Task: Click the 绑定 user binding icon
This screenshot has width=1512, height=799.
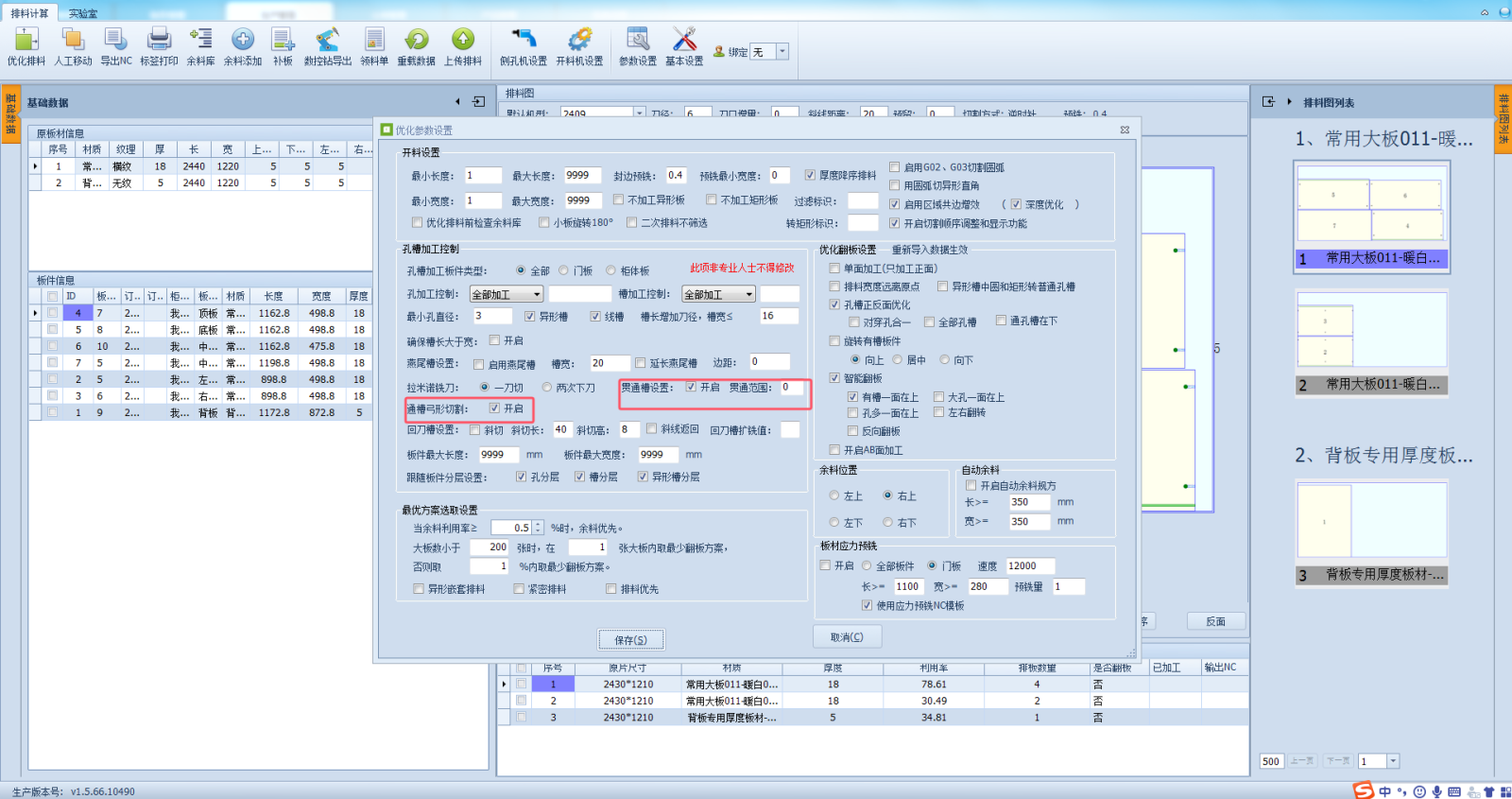Action: [x=719, y=52]
